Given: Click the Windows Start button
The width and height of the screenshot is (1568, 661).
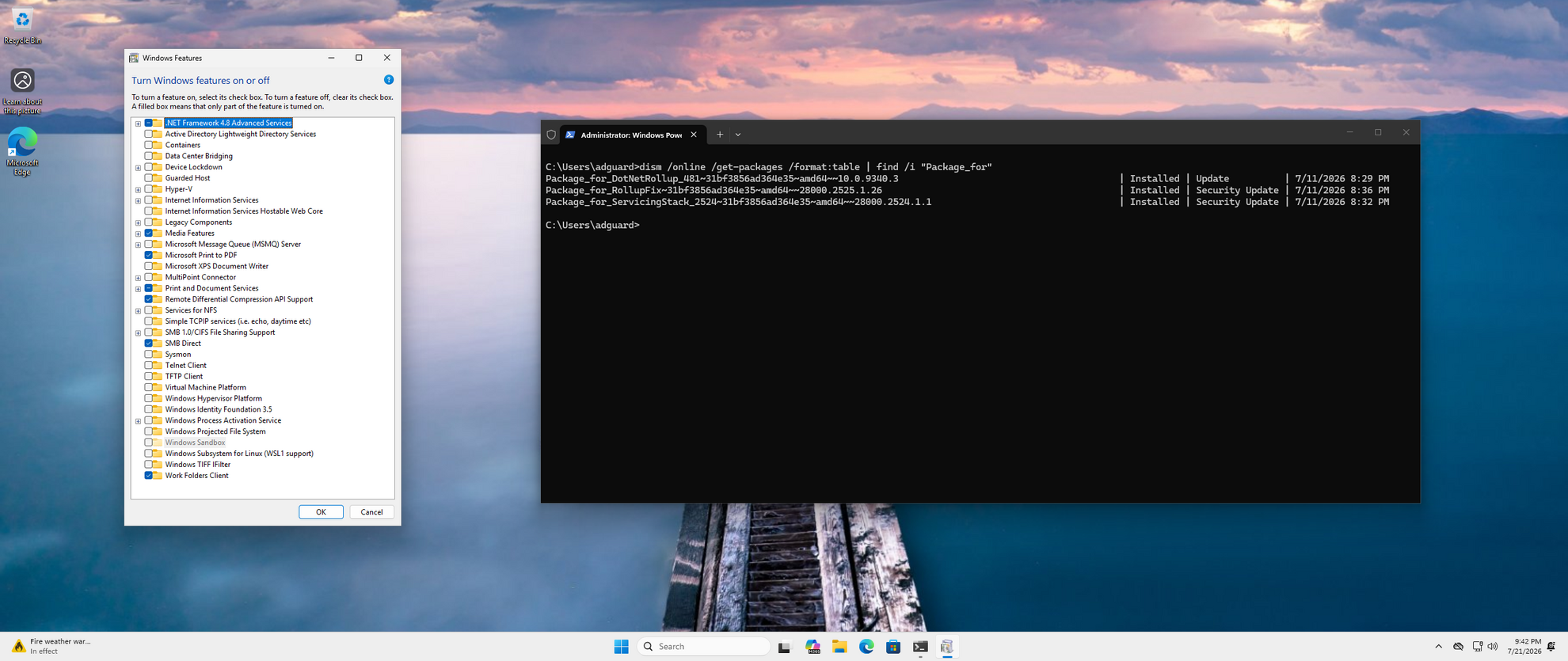Looking at the screenshot, I should point(621,647).
